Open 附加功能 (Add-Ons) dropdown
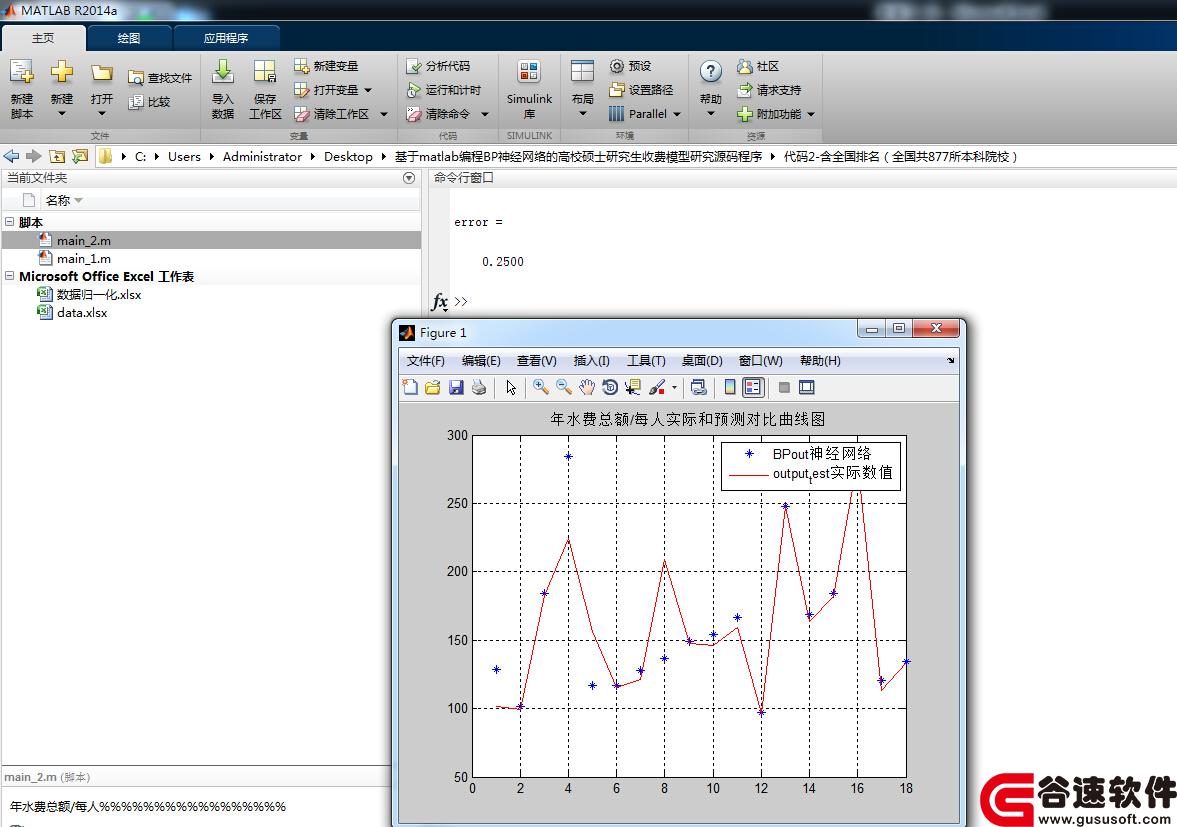 pos(776,114)
